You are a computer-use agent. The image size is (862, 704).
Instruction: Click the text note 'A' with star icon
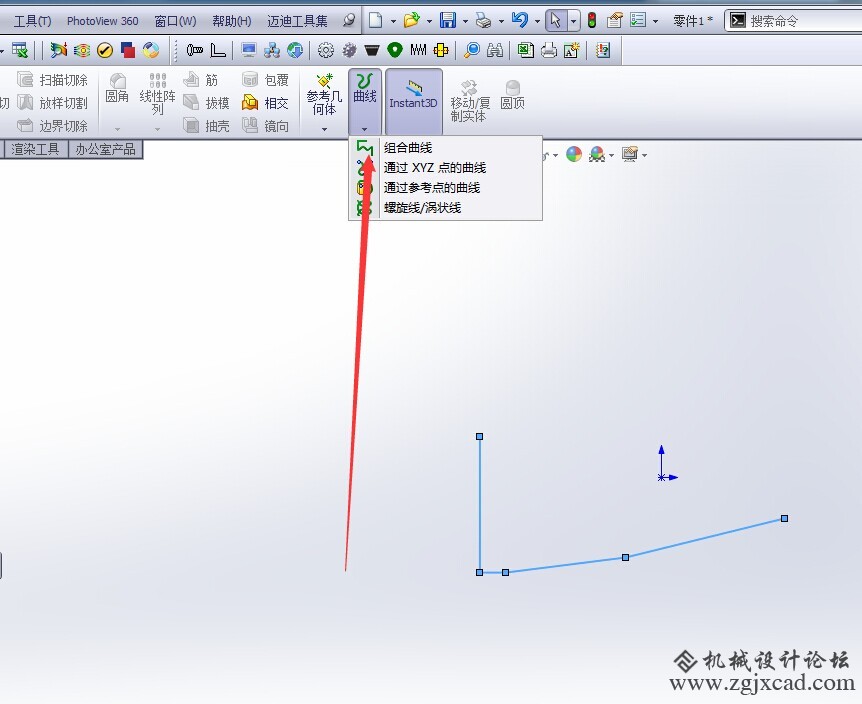(x=572, y=51)
